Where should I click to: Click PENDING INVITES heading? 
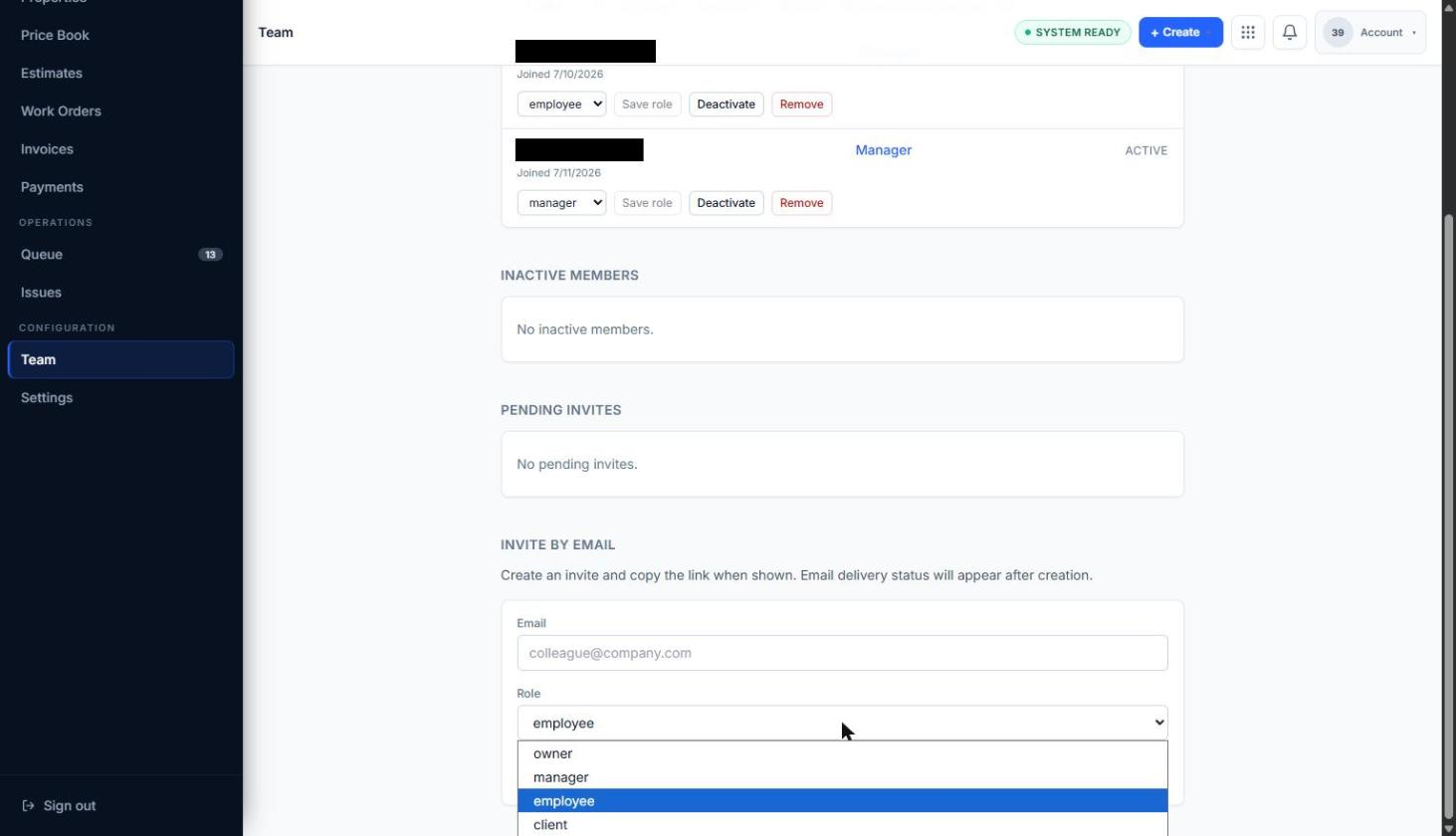pos(561,410)
